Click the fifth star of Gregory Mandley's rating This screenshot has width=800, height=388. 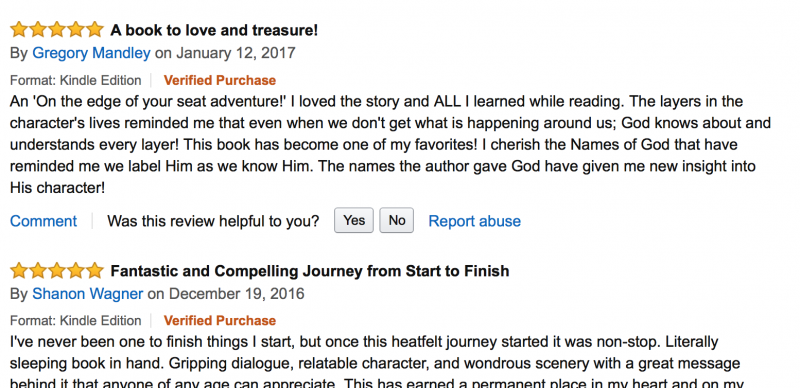point(94,30)
